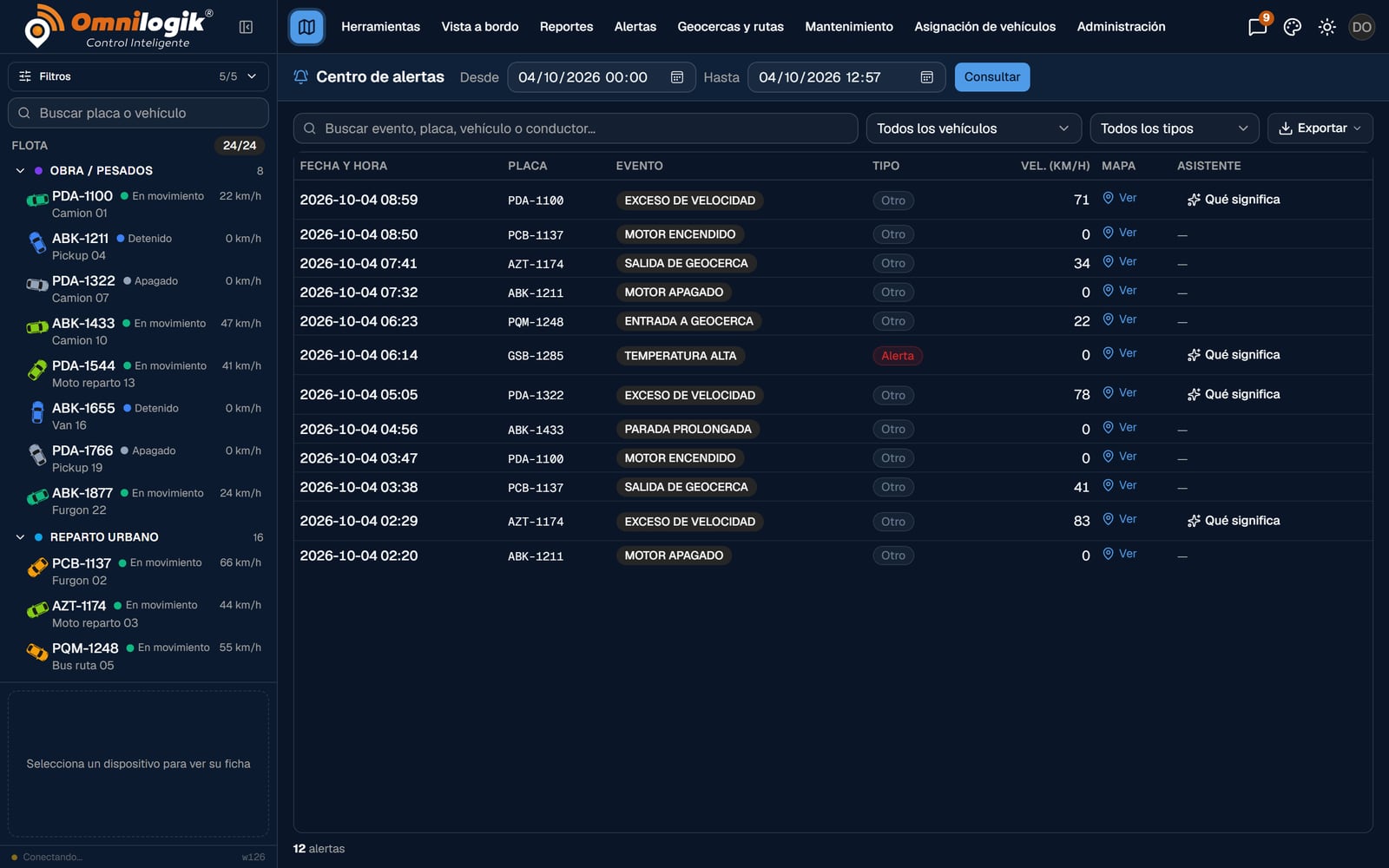Click the Desde date-time field
The image size is (1389, 868).
[601, 77]
